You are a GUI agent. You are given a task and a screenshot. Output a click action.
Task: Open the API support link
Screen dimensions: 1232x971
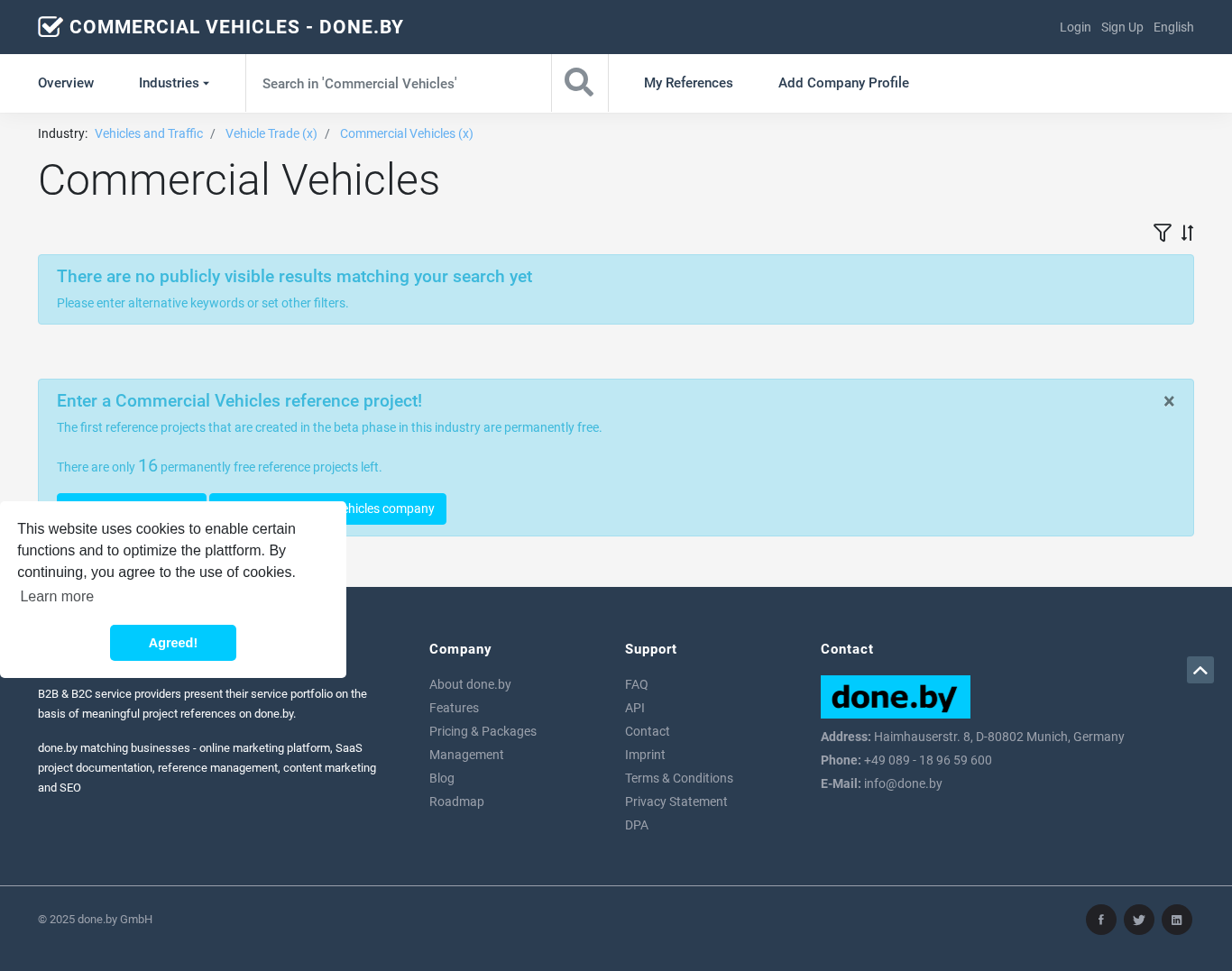click(635, 708)
